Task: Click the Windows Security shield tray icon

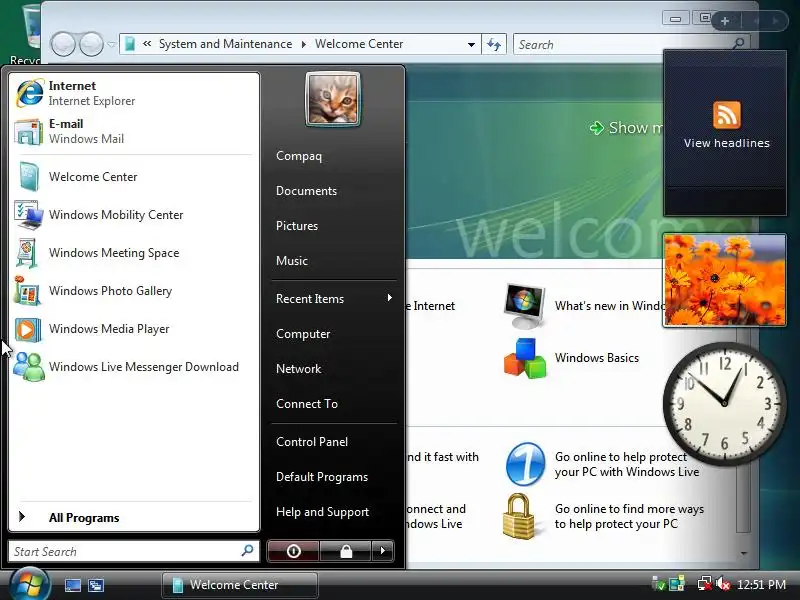Action: click(659, 584)
